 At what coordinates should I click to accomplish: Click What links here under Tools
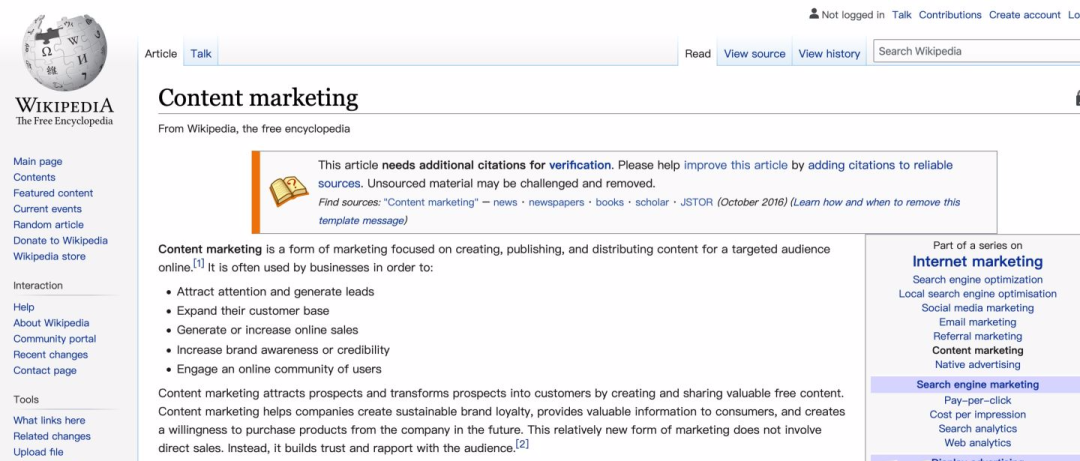49,421
